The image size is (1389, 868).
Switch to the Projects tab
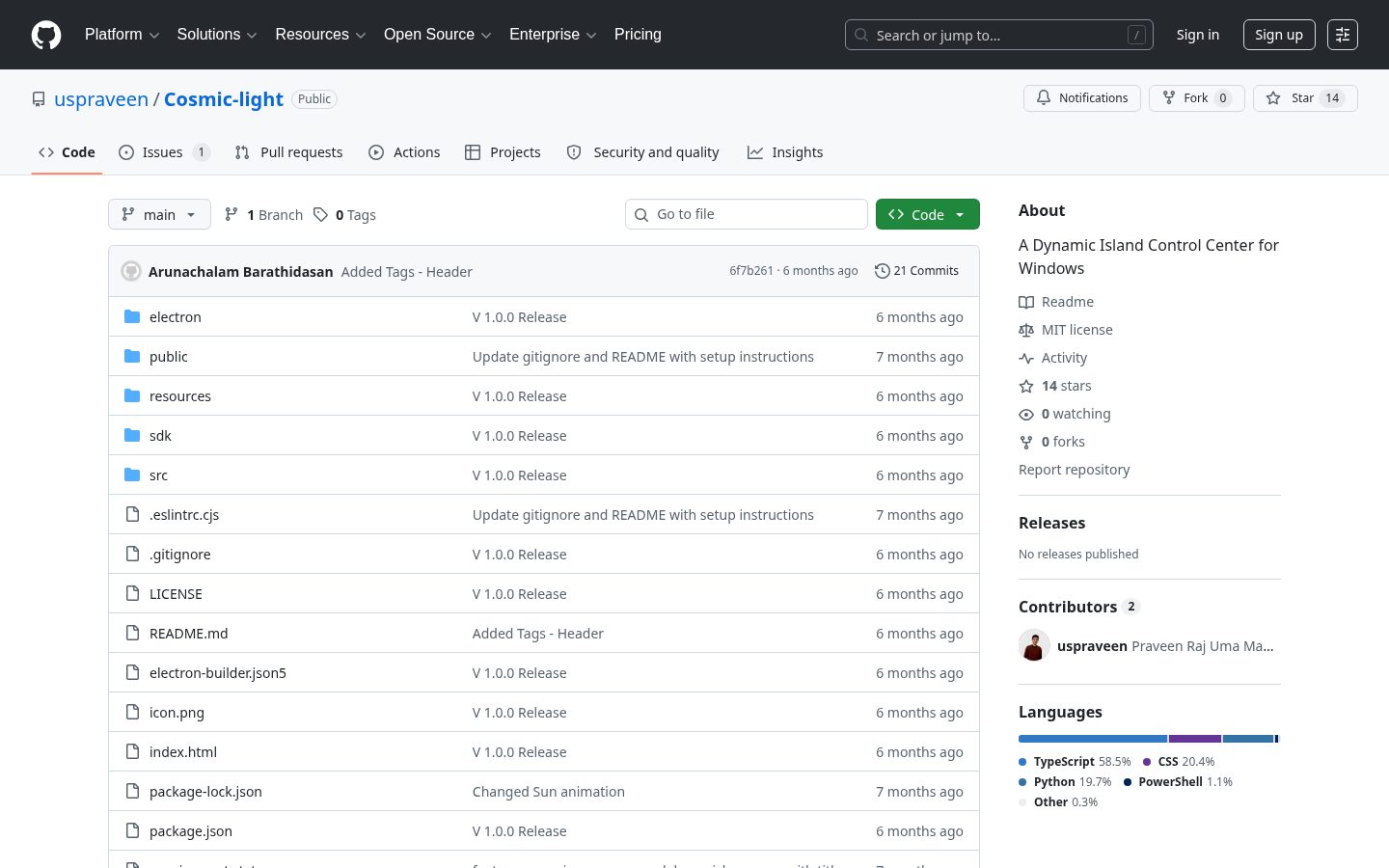coord(503,152)
